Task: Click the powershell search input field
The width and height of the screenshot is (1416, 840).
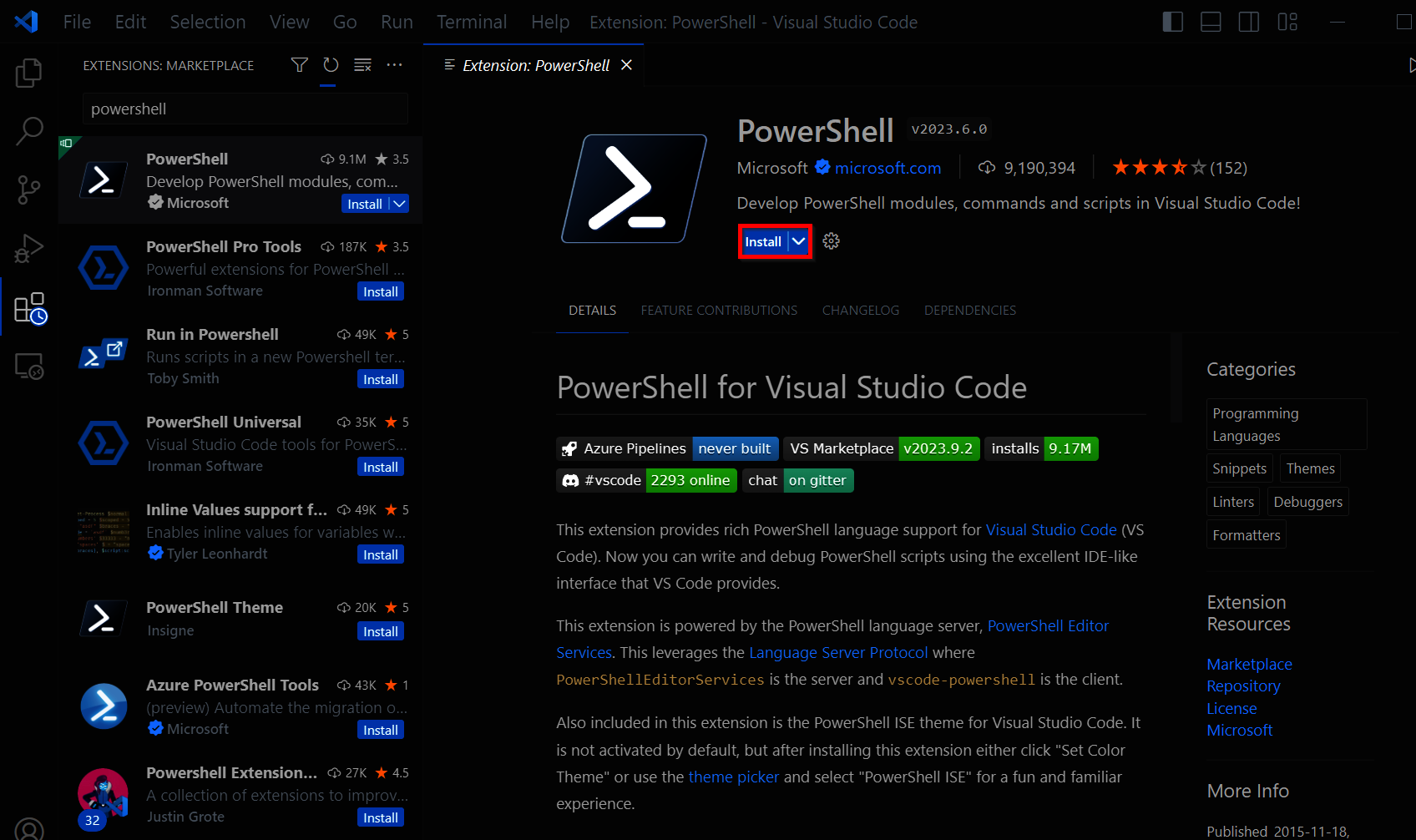Action: 244,108
